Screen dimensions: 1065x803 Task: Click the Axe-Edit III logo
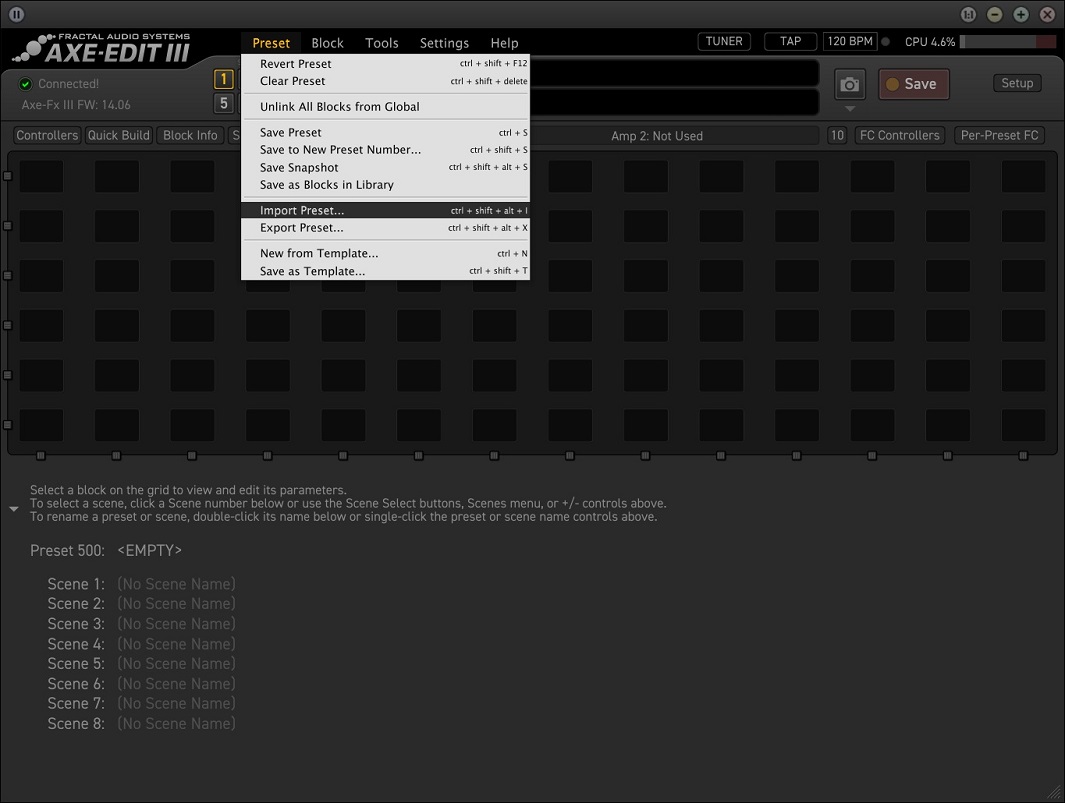102,47
